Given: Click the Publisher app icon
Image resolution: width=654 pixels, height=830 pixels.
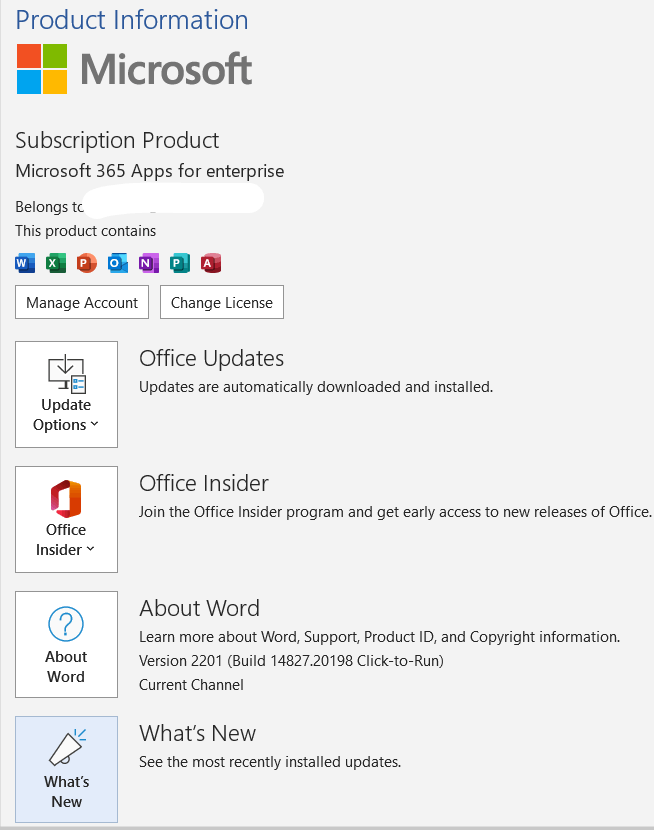Looking at the screenshot, I should click(180, 263).
